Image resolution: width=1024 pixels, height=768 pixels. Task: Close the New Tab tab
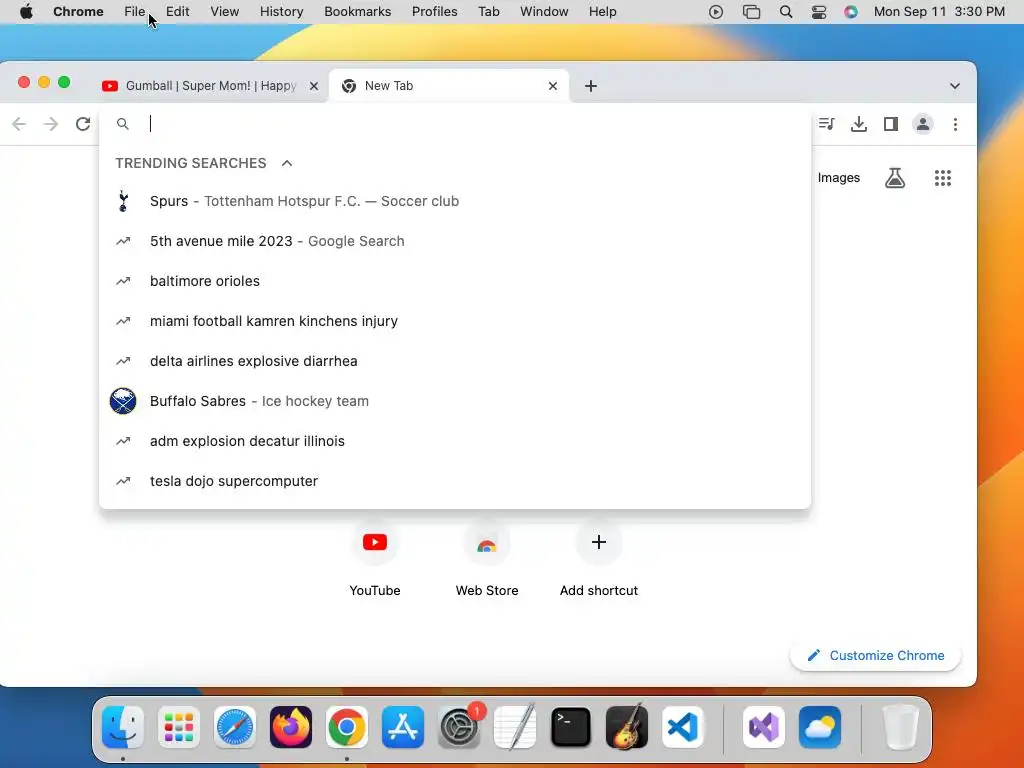pyautogui.click(x=553, y=86)
